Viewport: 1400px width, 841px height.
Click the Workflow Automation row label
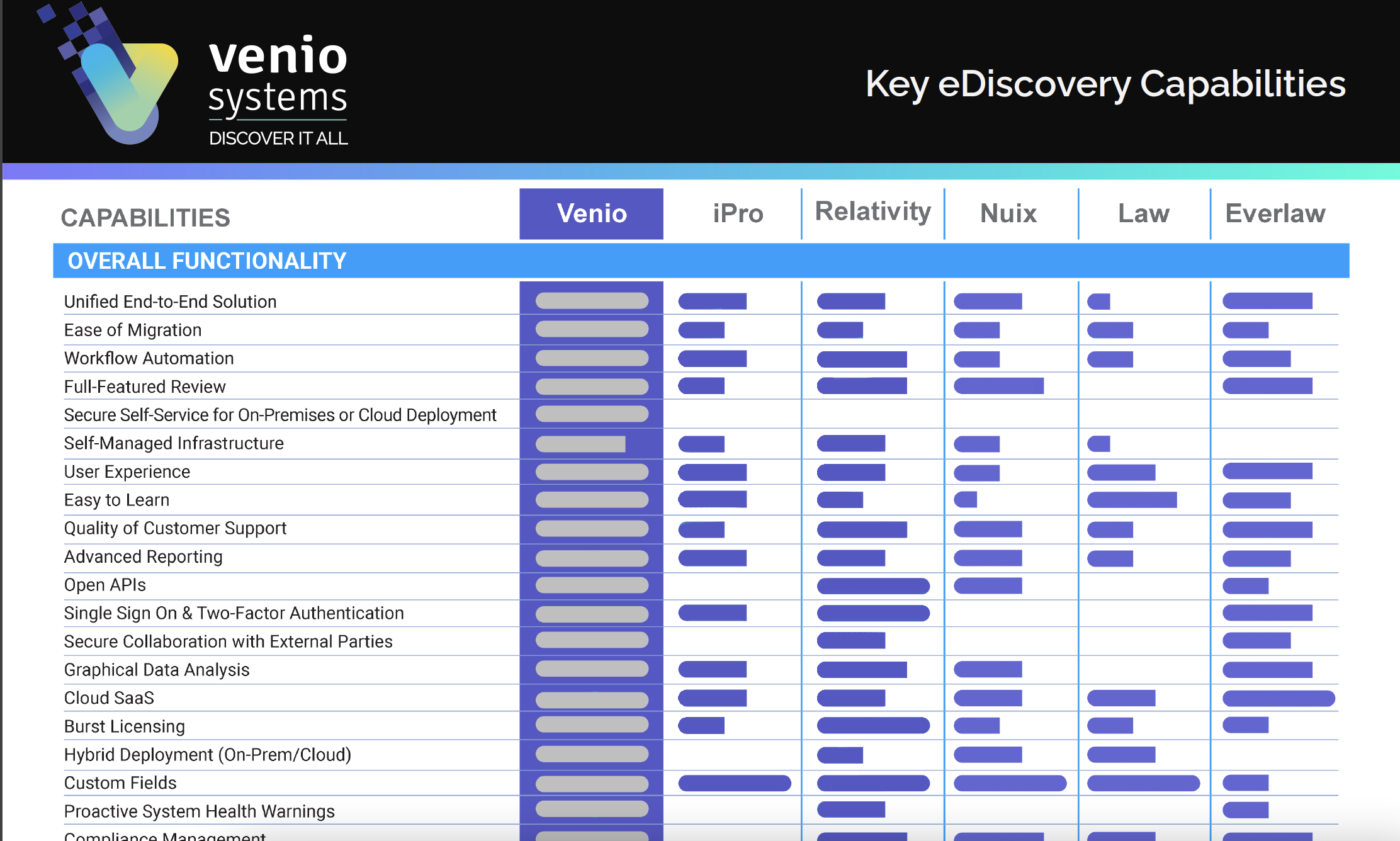click(x=149, y=358)
